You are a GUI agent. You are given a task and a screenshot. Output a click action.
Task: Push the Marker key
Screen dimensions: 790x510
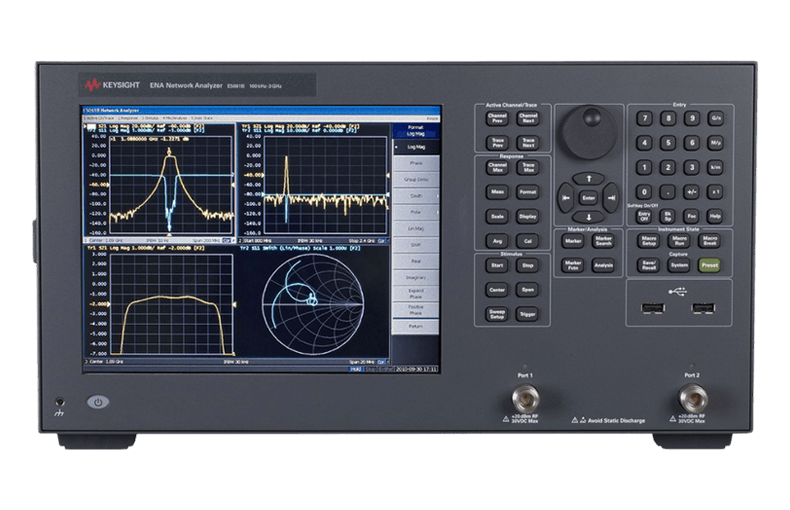click(x=573, y=241)
